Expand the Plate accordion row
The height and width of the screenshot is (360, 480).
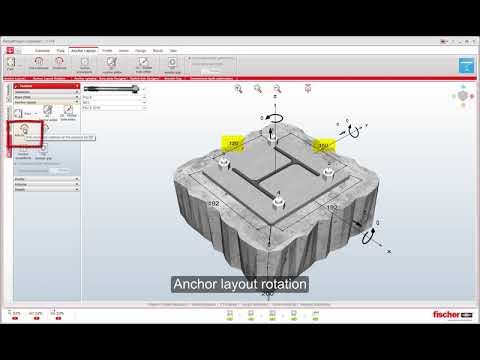(x=46, y=97)
